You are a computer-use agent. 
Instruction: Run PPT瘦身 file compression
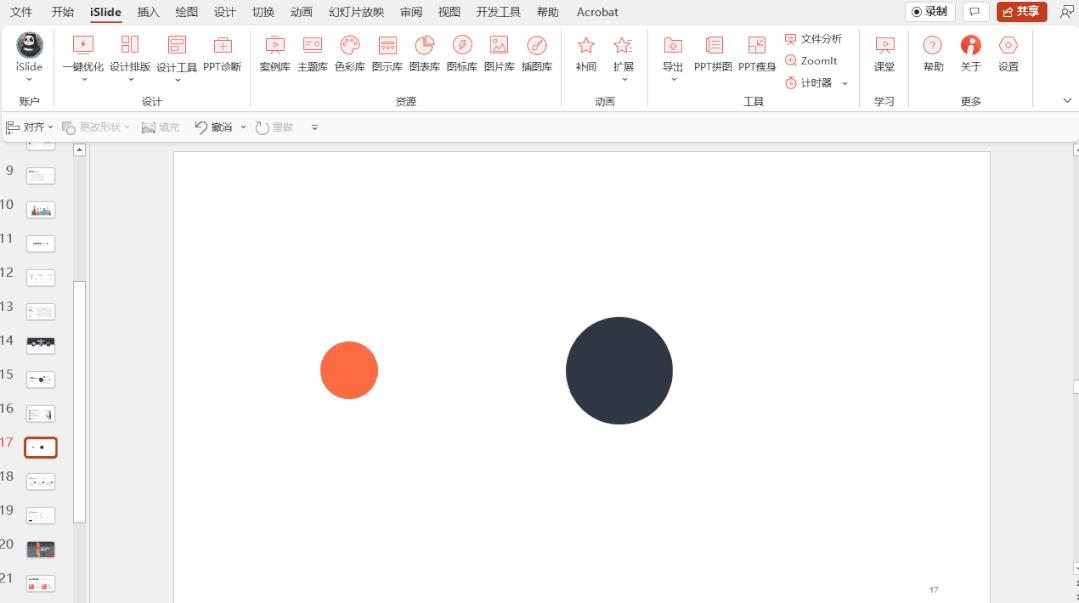[757, 53]
